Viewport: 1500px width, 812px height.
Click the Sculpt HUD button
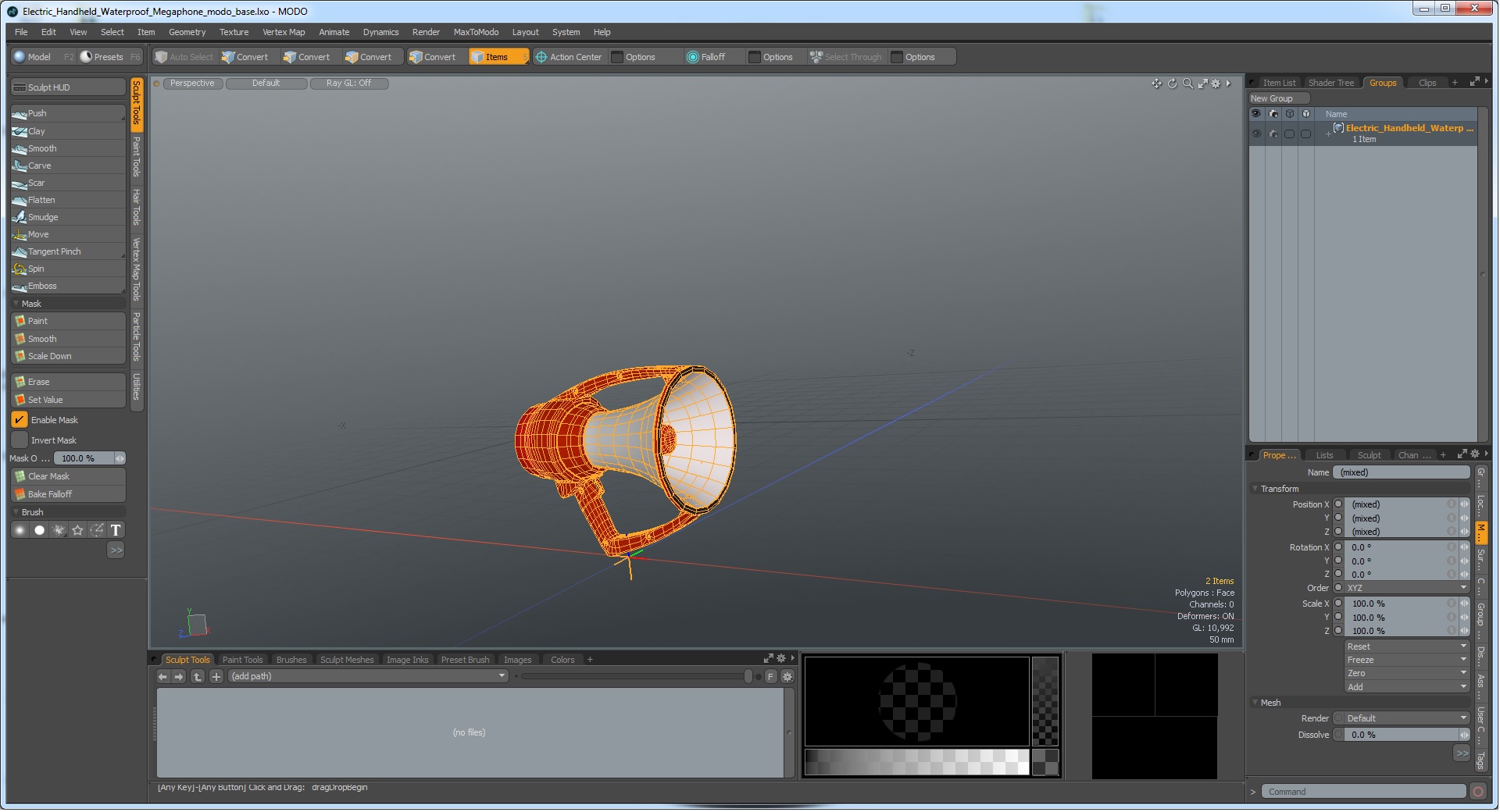coord(68,87)
